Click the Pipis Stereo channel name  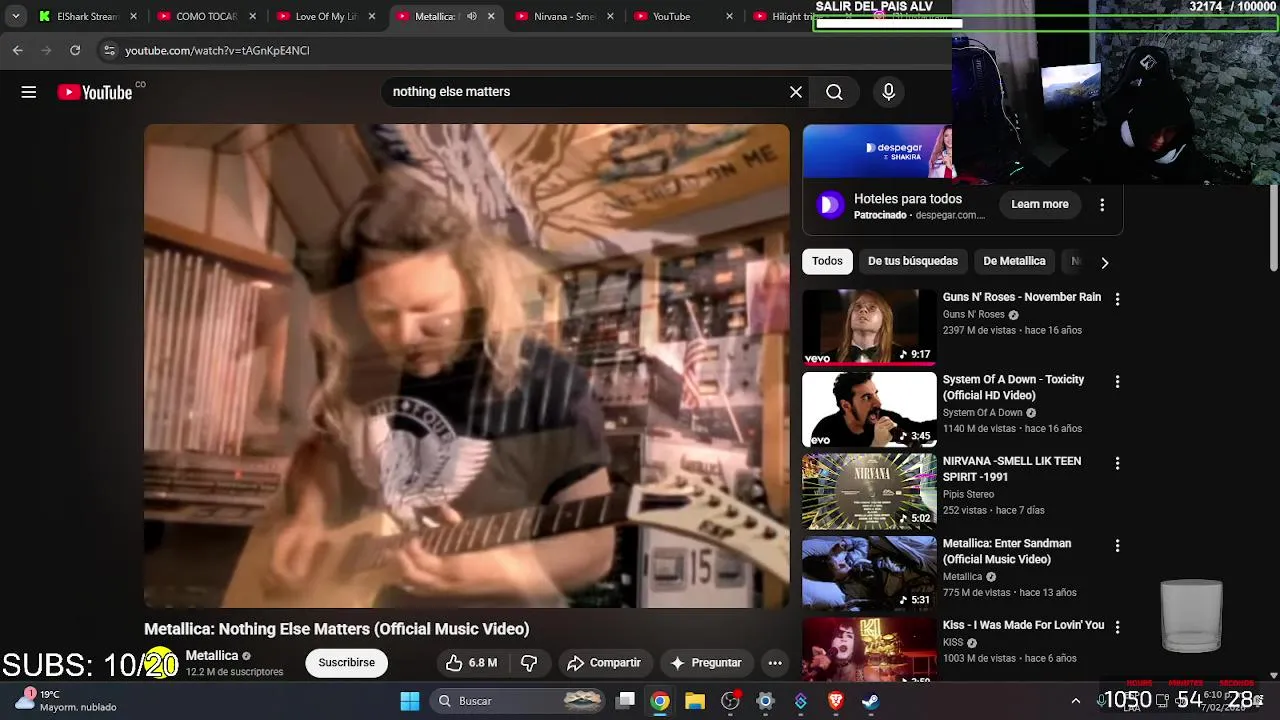tap(968, 494)
